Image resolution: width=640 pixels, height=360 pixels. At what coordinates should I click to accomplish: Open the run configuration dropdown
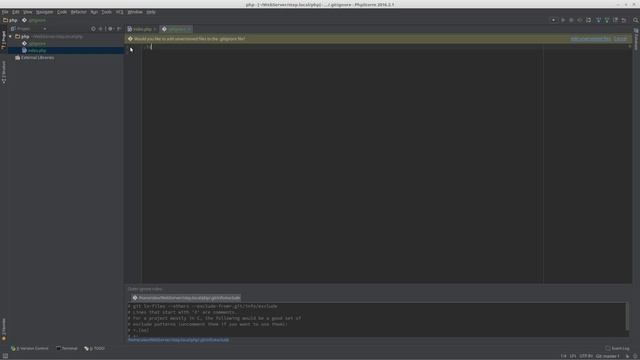click(x=554, y=20)
